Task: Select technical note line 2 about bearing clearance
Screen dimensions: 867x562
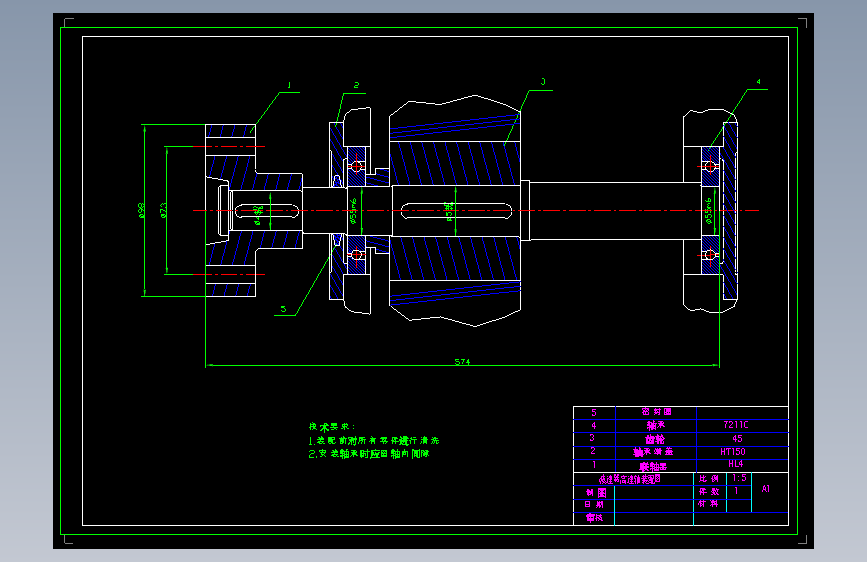Action: click(369, 454)
